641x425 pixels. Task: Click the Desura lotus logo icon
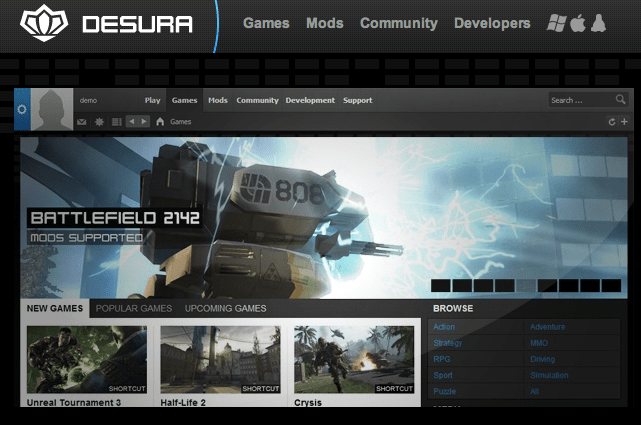click(44, 23)
